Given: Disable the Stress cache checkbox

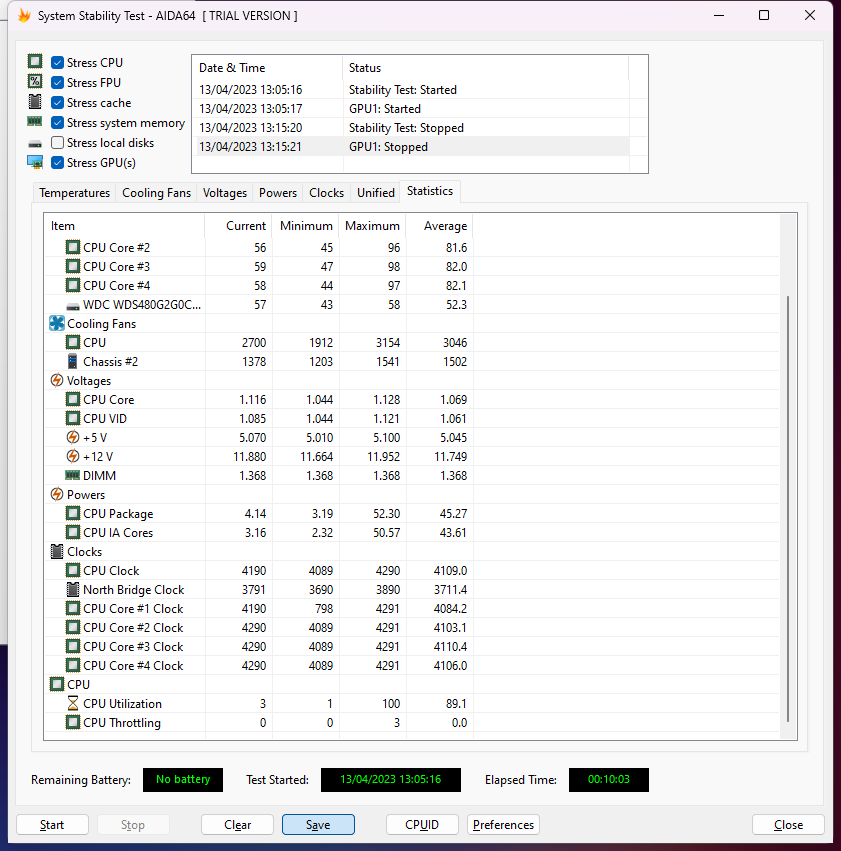Looking at the screenshot, I should (58, 103).
